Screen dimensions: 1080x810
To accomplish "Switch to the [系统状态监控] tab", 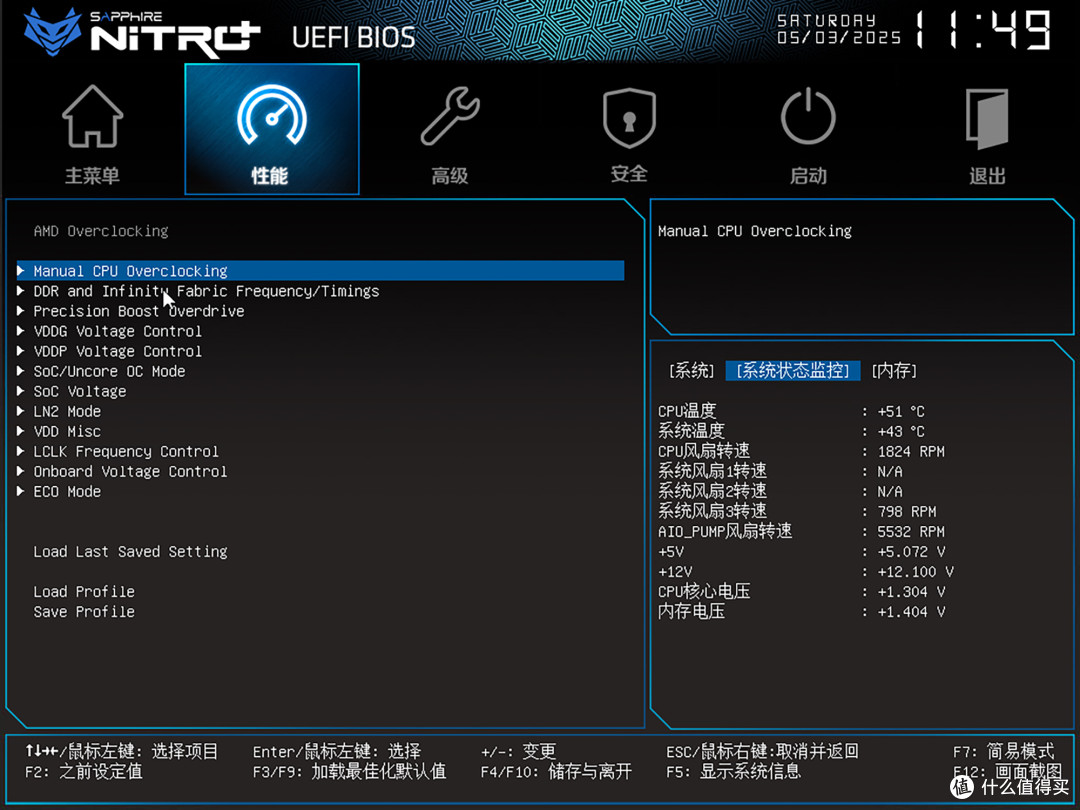I will (x=793, y=371).
